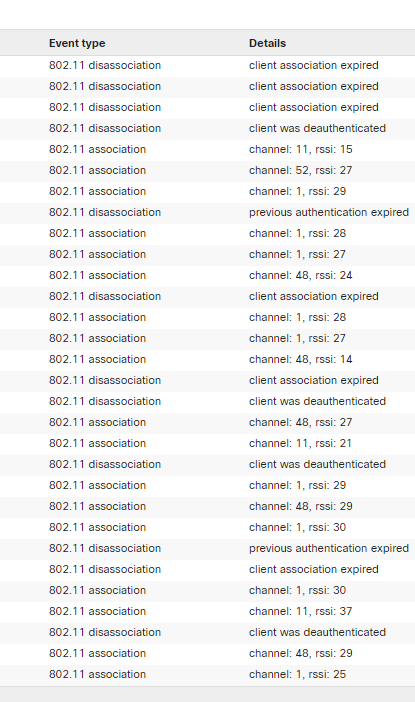Click the event type beside channel: 48, rssi: 14
The image size is (415, 702).
pos(97,359)
